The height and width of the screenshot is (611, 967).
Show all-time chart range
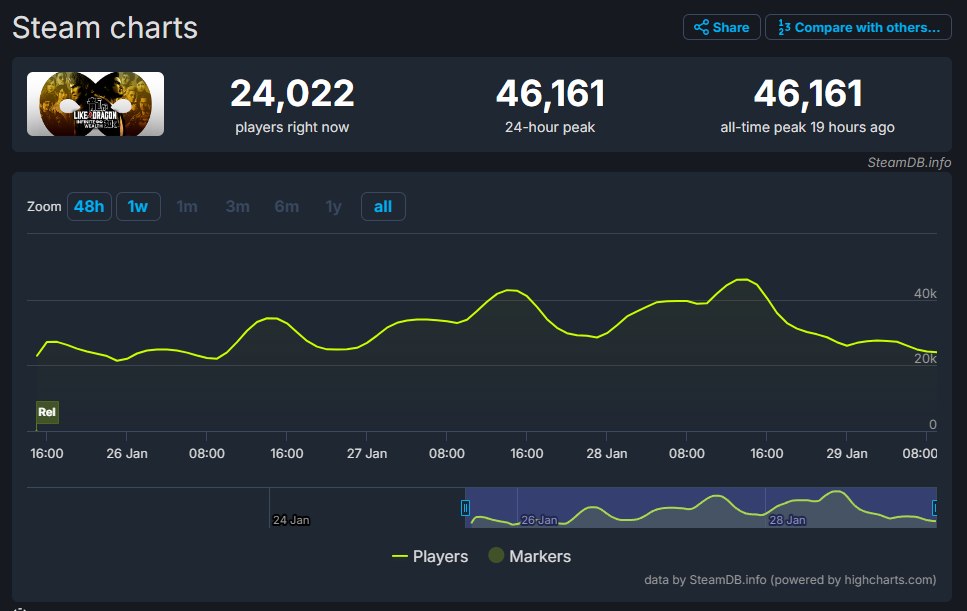(x=383, y=207)
